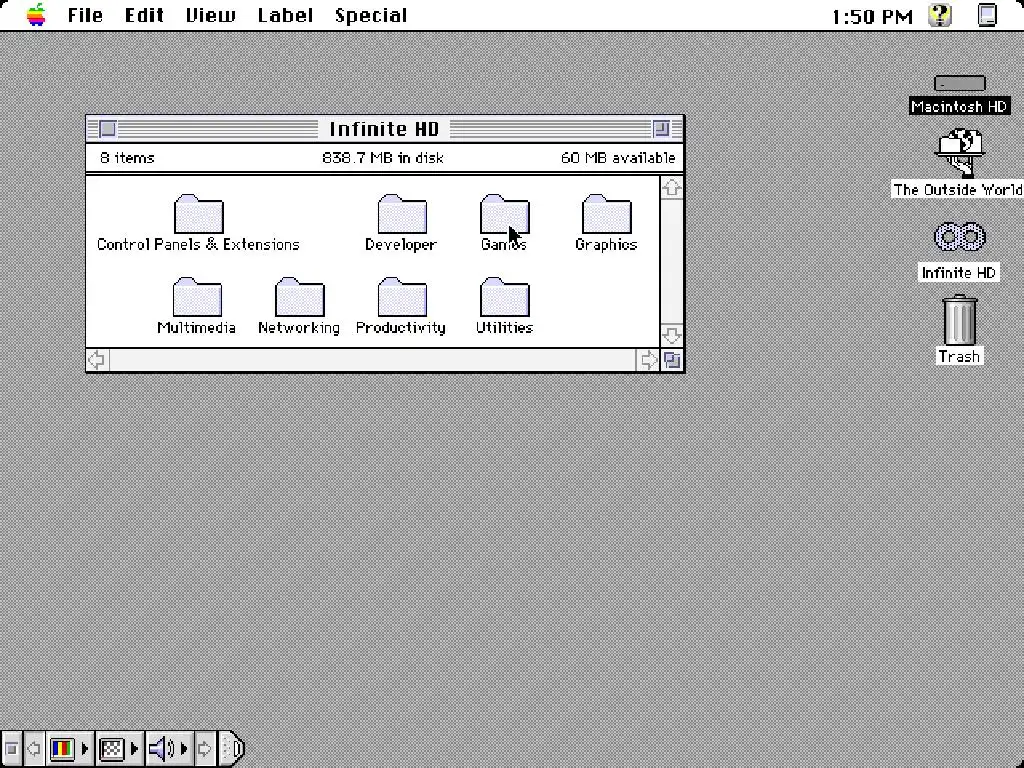Click '60 MB available' text
Image resolution: width=1024 pixels, height=768 pixels.
[x=618, y=157]
